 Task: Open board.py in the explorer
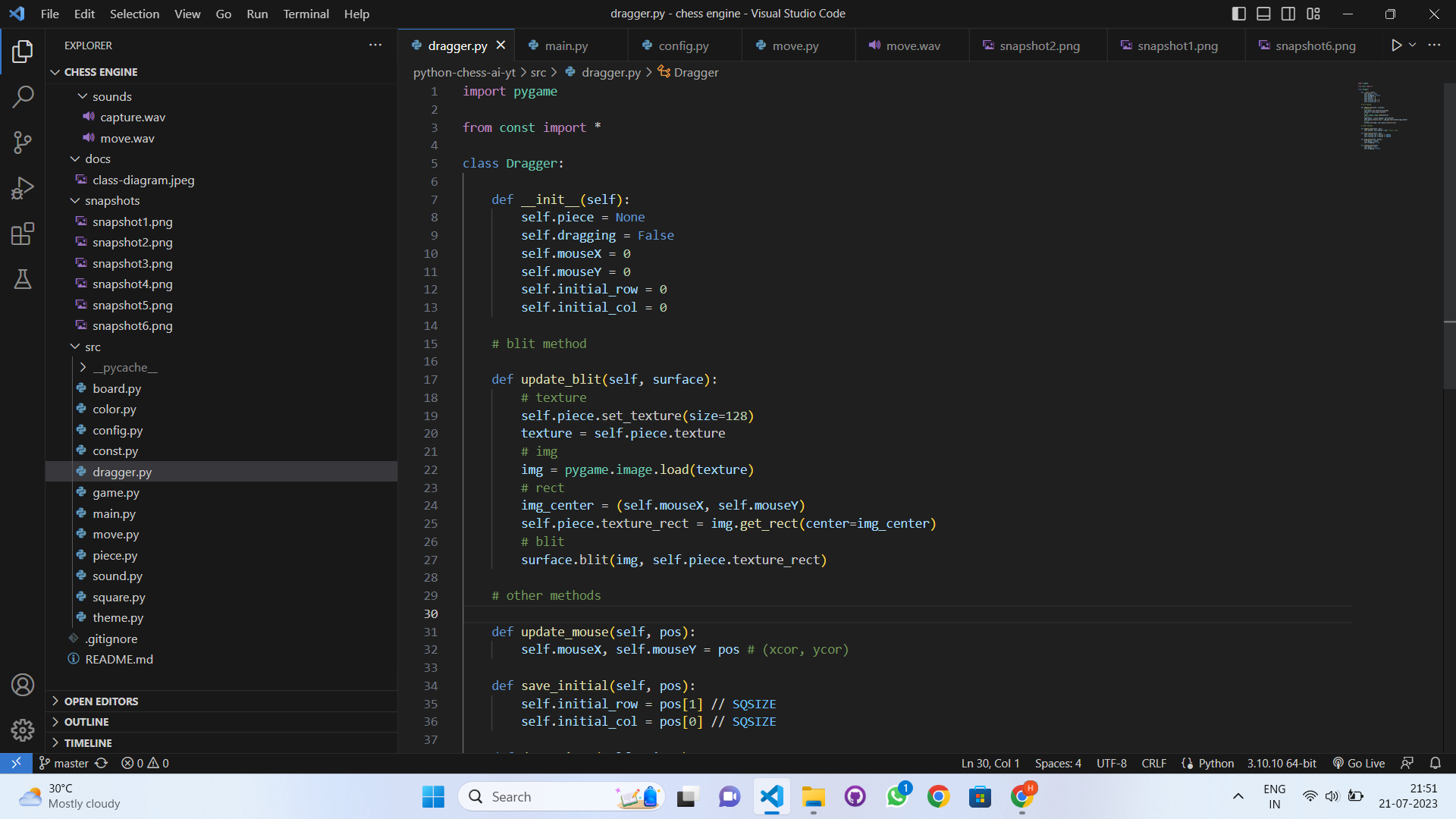point(117,388)
